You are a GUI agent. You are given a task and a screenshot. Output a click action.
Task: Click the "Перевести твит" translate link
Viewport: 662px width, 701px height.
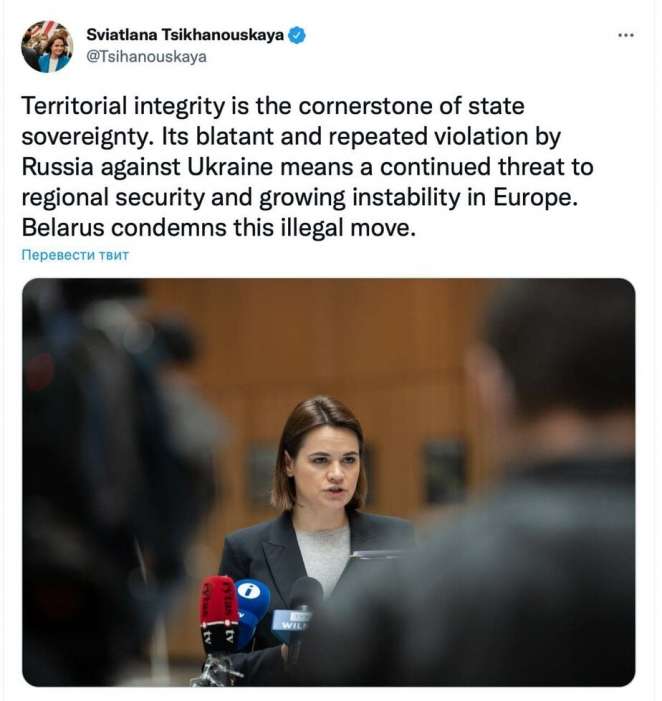[x=75, y=255]
